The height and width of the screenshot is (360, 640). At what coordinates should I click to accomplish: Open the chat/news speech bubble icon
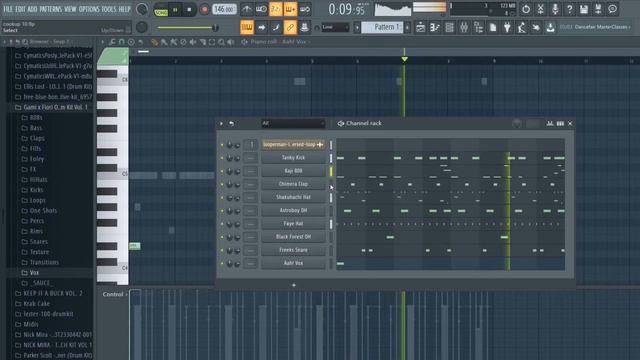tap(612, 9)
